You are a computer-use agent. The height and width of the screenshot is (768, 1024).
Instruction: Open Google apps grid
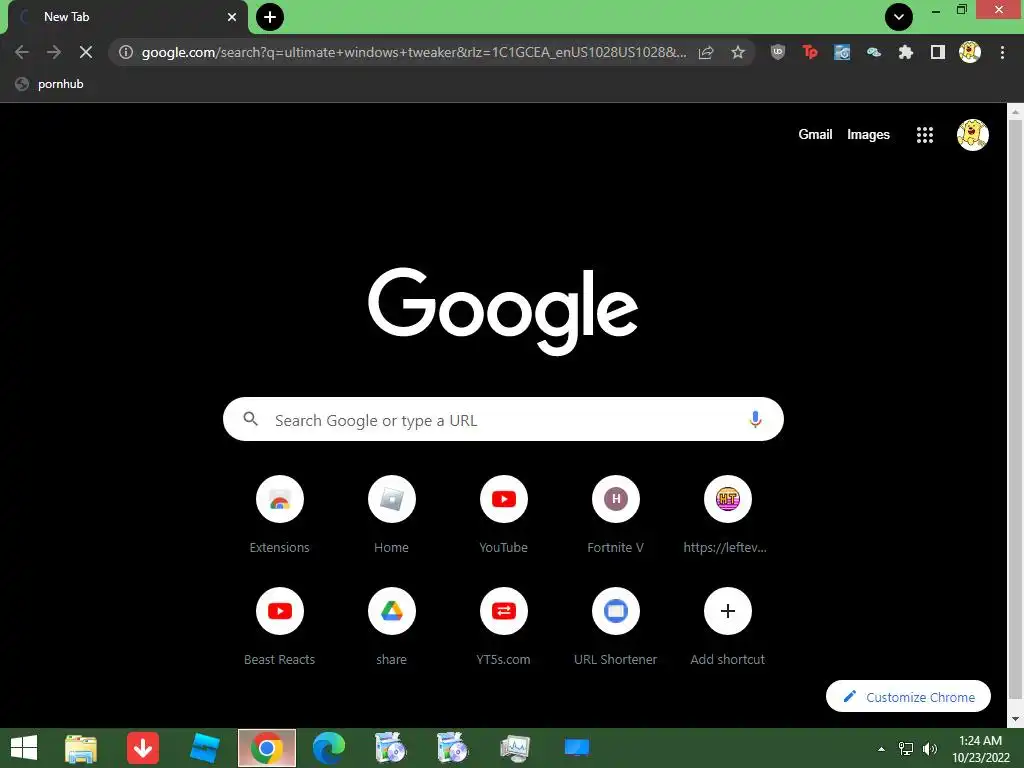click(x=925, y=135)
